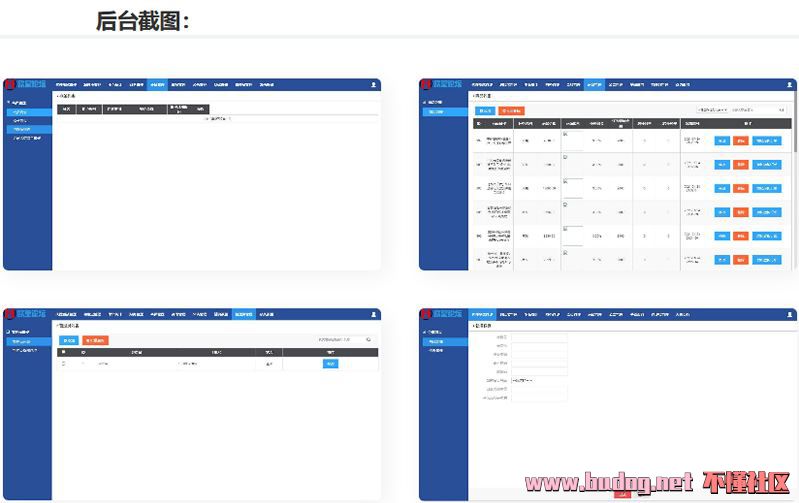Click search field in bottom-left panel
This screenshot has height=503, width=799.
(344, 339)
